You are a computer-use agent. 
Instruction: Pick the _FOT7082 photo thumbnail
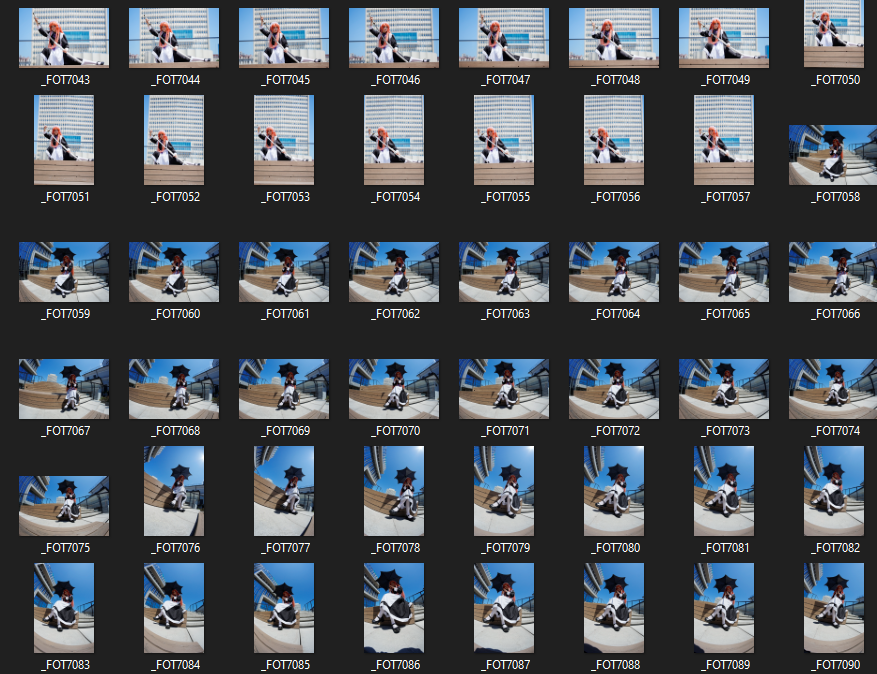(x=834, y=491)
